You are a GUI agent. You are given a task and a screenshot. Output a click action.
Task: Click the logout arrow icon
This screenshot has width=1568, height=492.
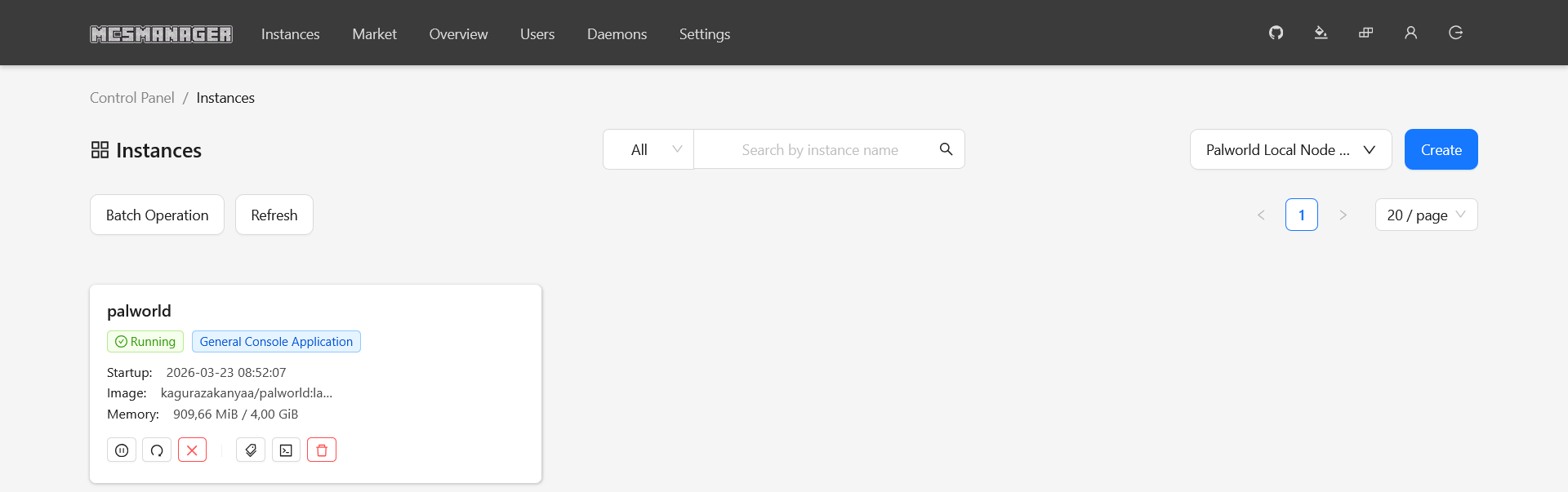coord(1455,33)
